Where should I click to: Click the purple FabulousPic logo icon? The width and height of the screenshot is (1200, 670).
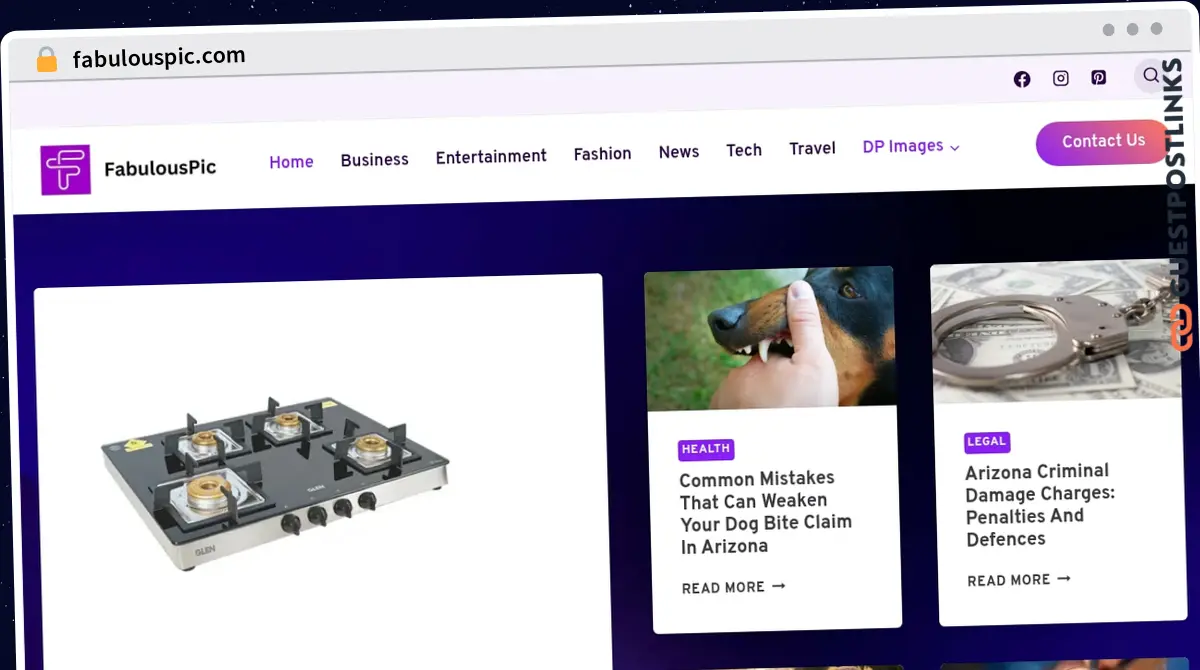(64, 169)
